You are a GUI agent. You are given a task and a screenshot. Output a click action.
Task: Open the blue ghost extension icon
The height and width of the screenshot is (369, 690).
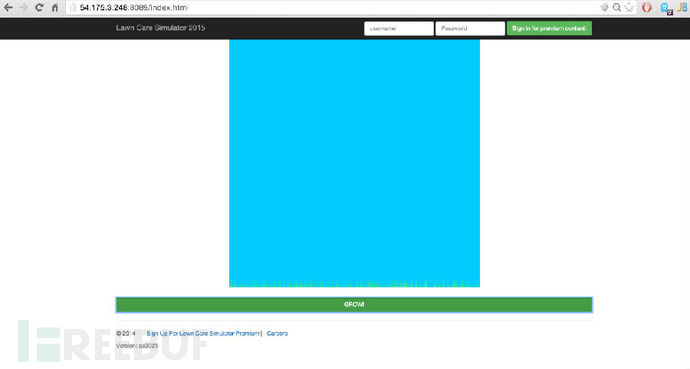(x=666, y=8)
